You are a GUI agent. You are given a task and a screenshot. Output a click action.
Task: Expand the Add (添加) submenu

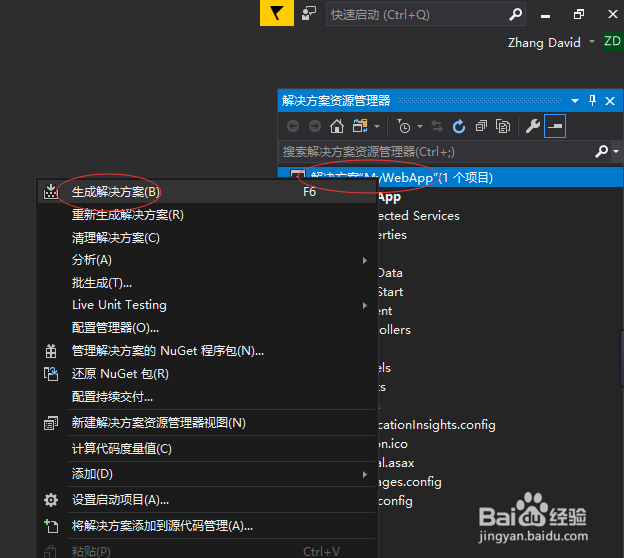coord(207,474)
